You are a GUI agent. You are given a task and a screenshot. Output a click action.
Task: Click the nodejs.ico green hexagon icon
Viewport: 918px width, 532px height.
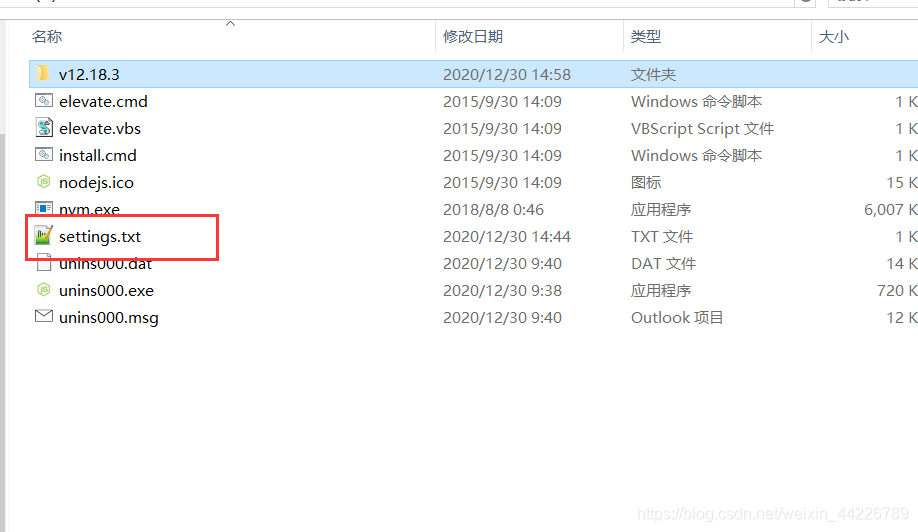coord(44,181)
